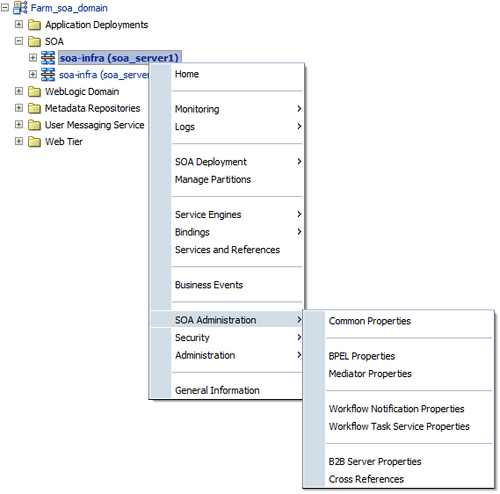
Task: Click the SOA folder icon
Action: coord(34,41)
